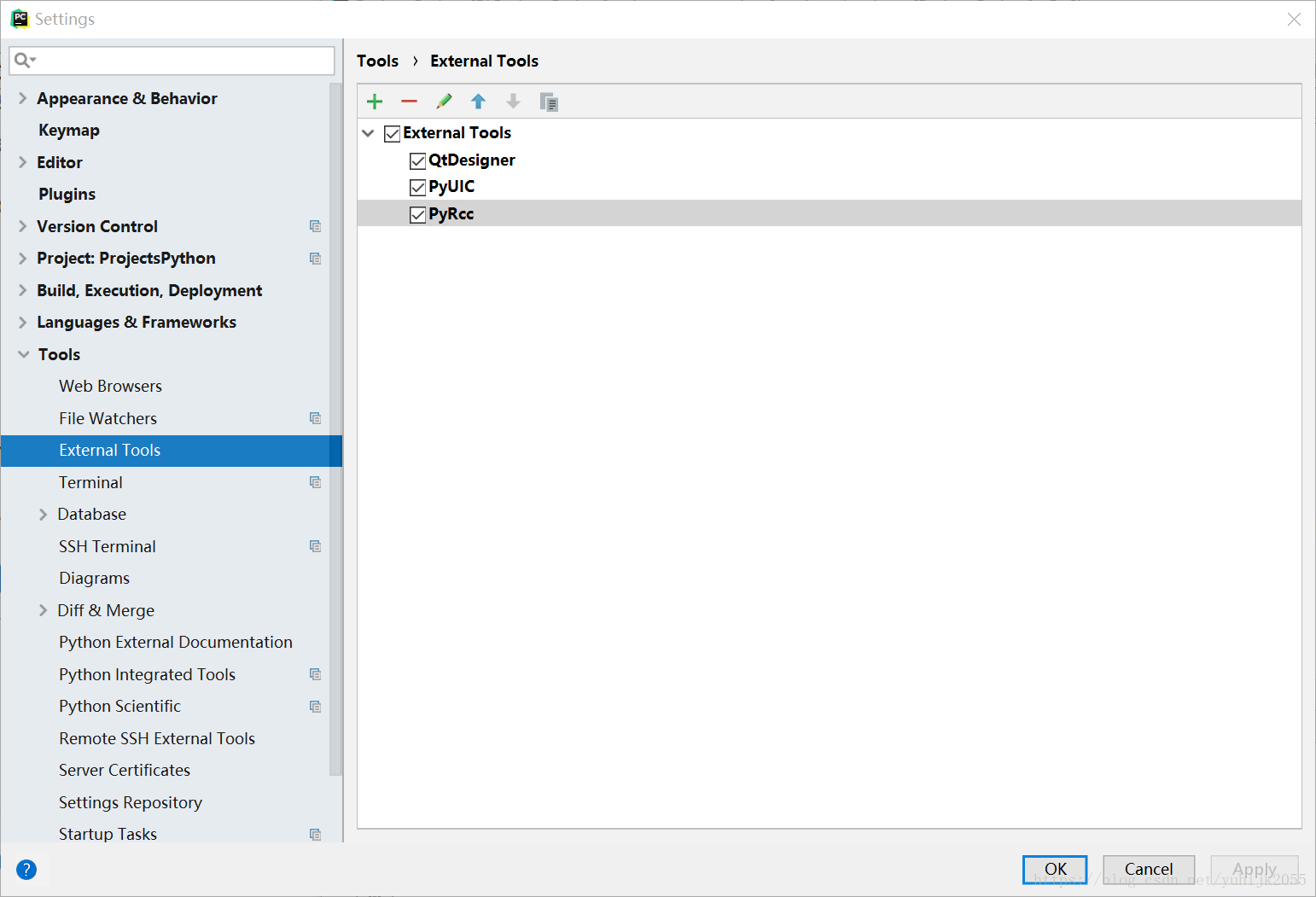Viewport: 1316px width, 897px height.
Task: Collapse the Tools section arrow
Action: coord(23,354)
